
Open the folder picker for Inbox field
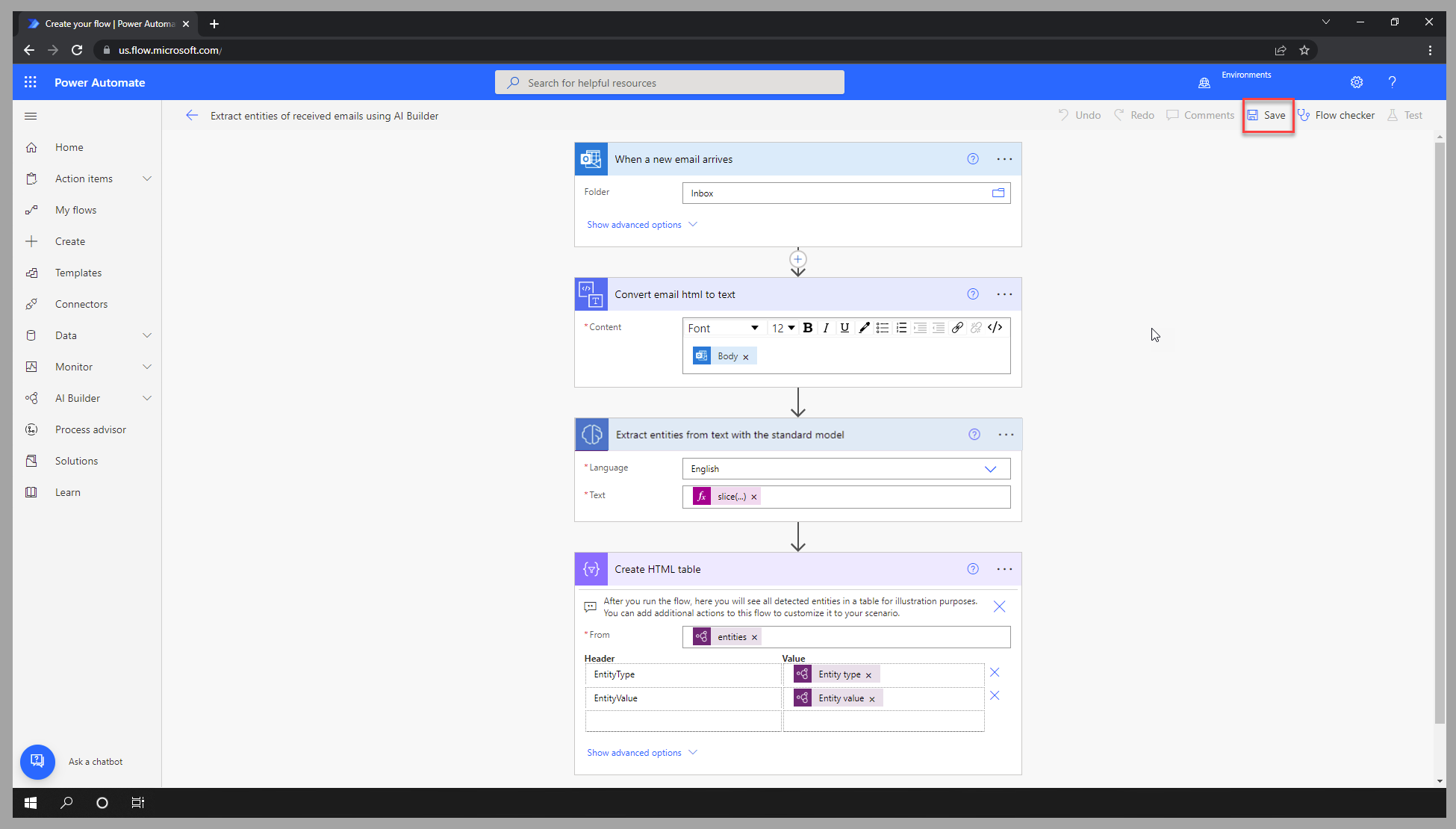tap(998, 193)
